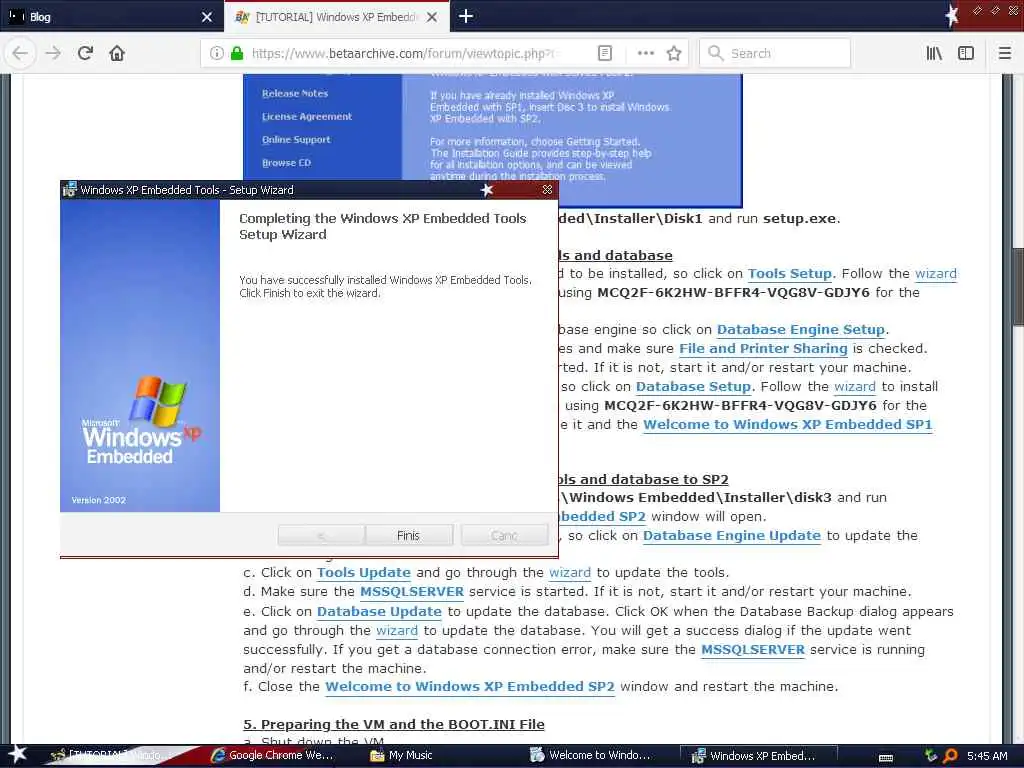Close the TUTORIAL Windows XP Embedded tab
Screen dimensions: 1024x768
click(x=432, y=17)
